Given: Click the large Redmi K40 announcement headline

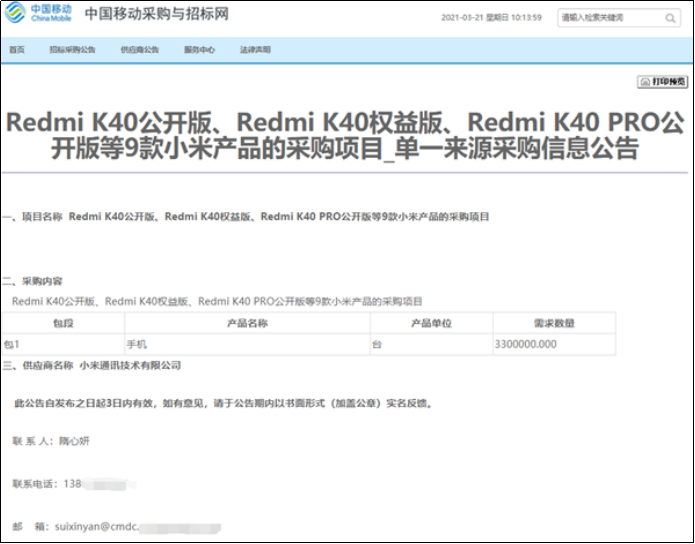Looking at the screenshot, I should [x=345, y=135].
